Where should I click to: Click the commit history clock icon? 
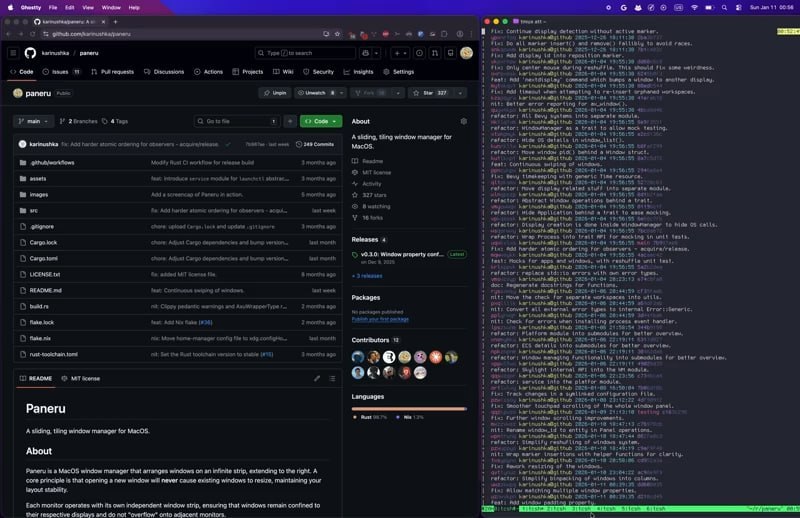pos(299,144)
